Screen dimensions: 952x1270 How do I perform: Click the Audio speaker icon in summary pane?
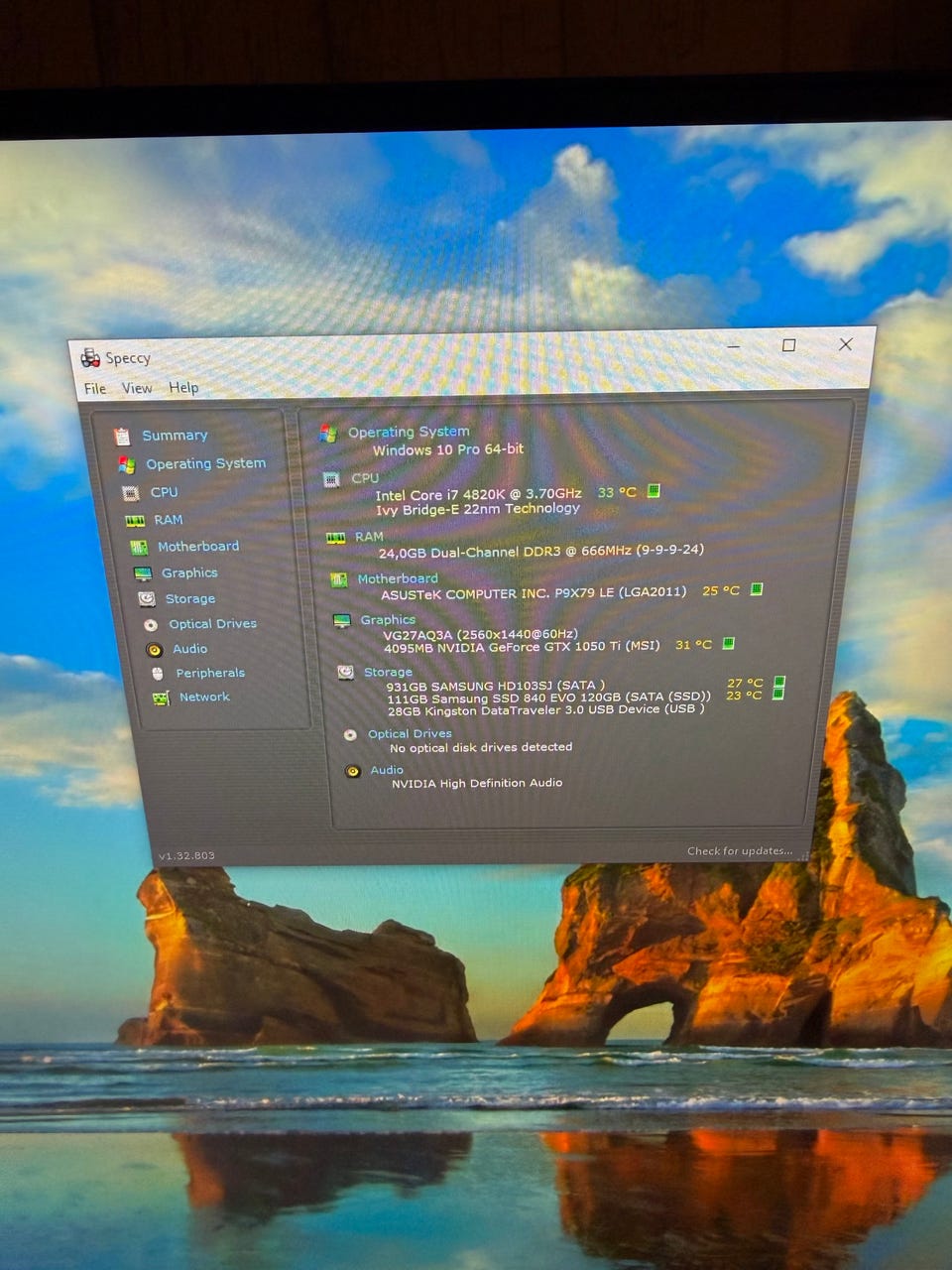tap(352, 771)
